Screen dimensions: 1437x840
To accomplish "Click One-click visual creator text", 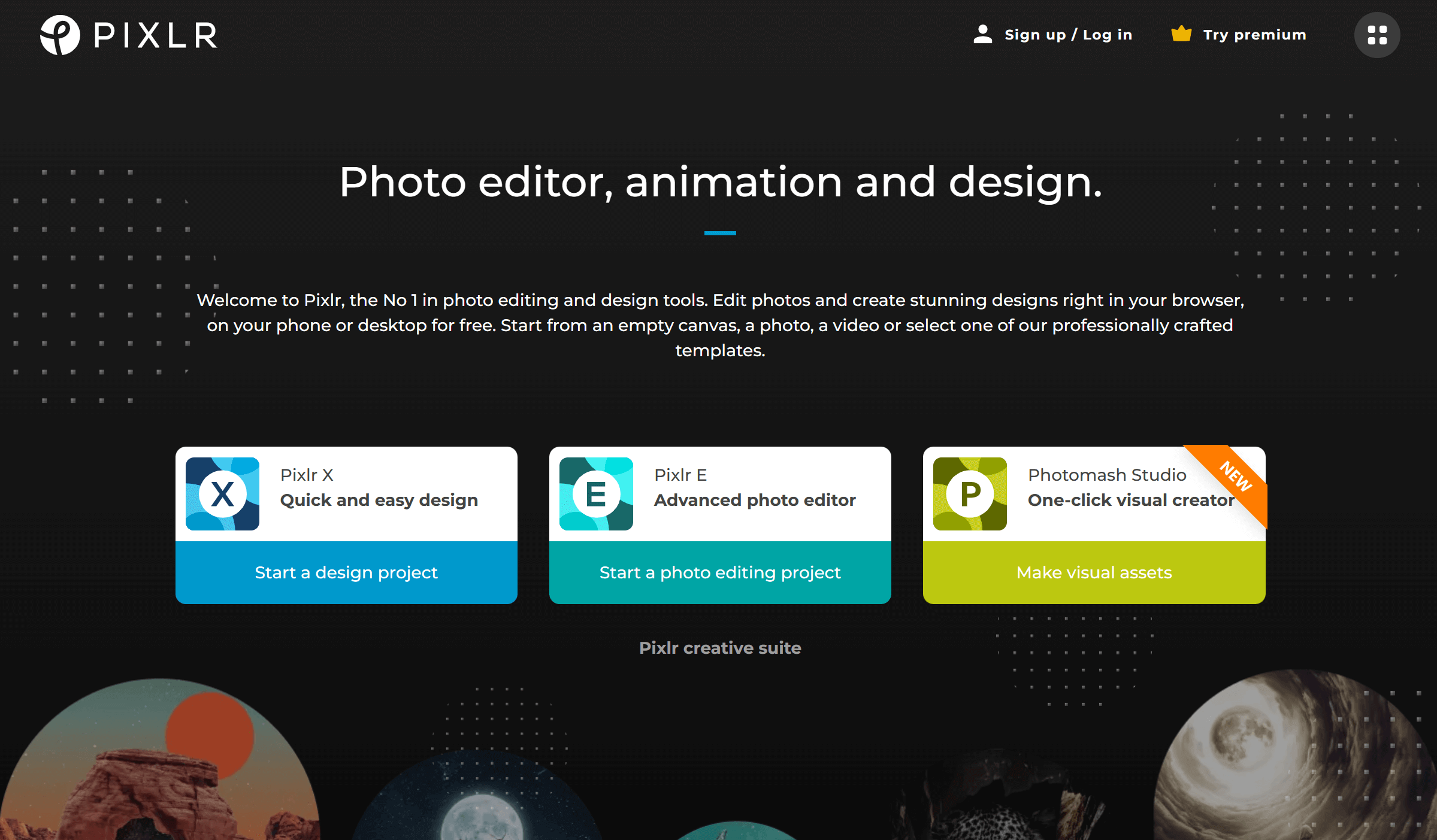I will pos(1131,500).
